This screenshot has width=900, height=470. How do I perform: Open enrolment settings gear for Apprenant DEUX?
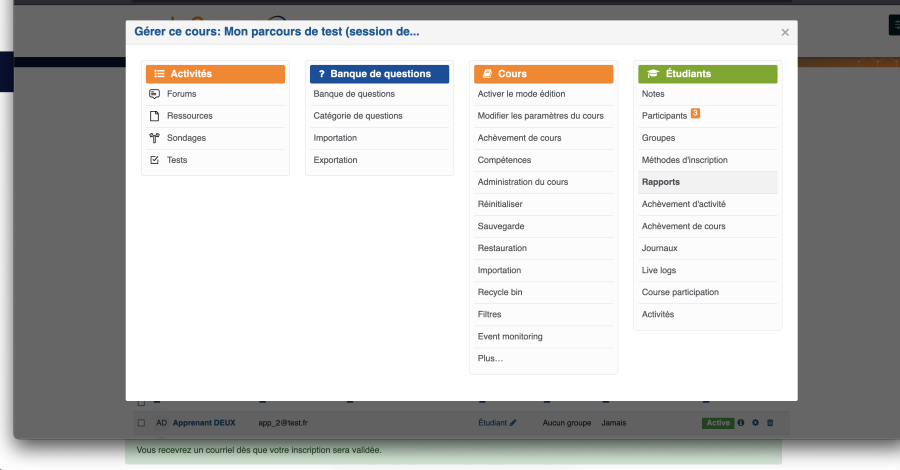(755, 423)
